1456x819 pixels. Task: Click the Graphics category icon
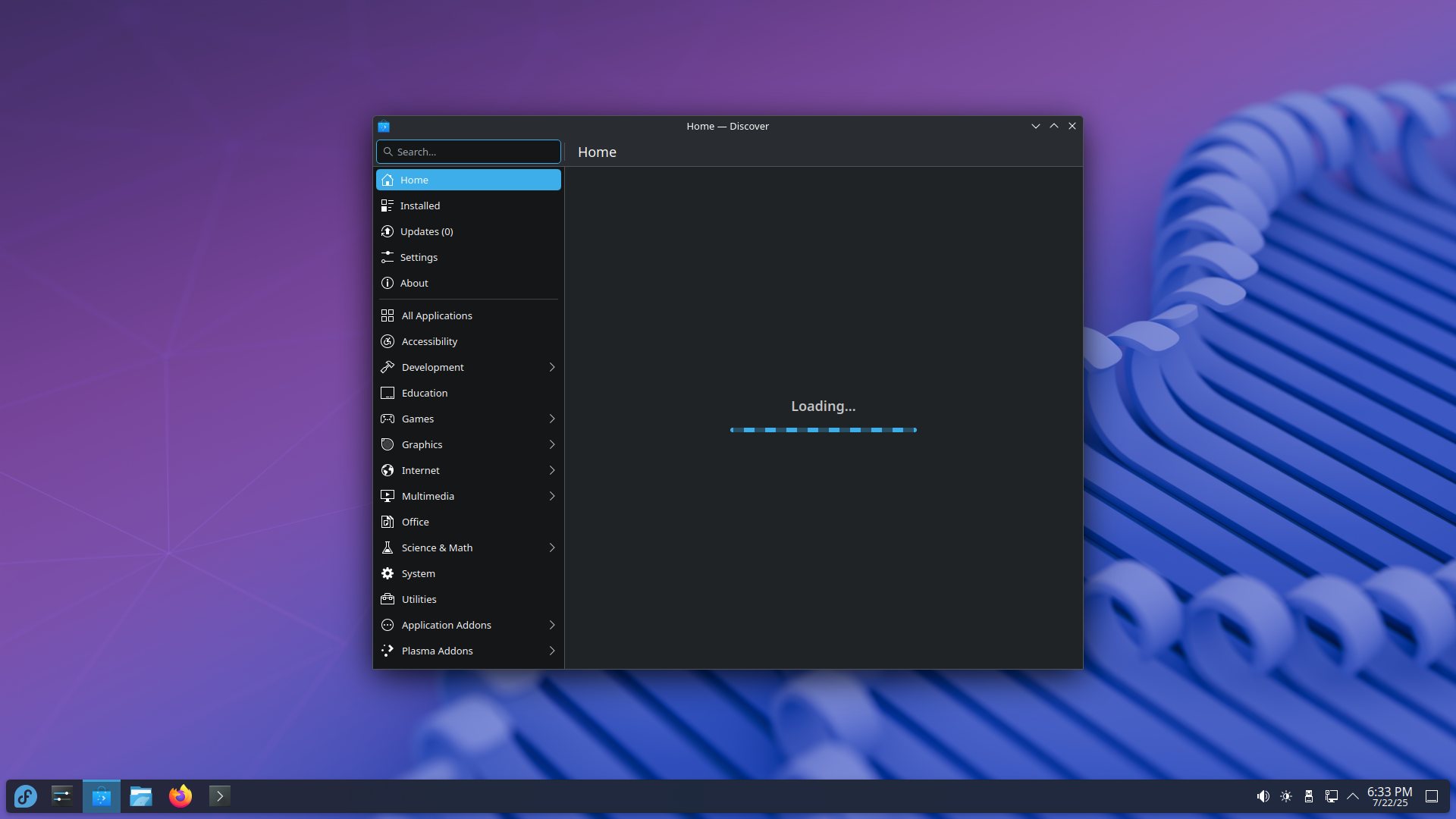click(x=388, y=444)
